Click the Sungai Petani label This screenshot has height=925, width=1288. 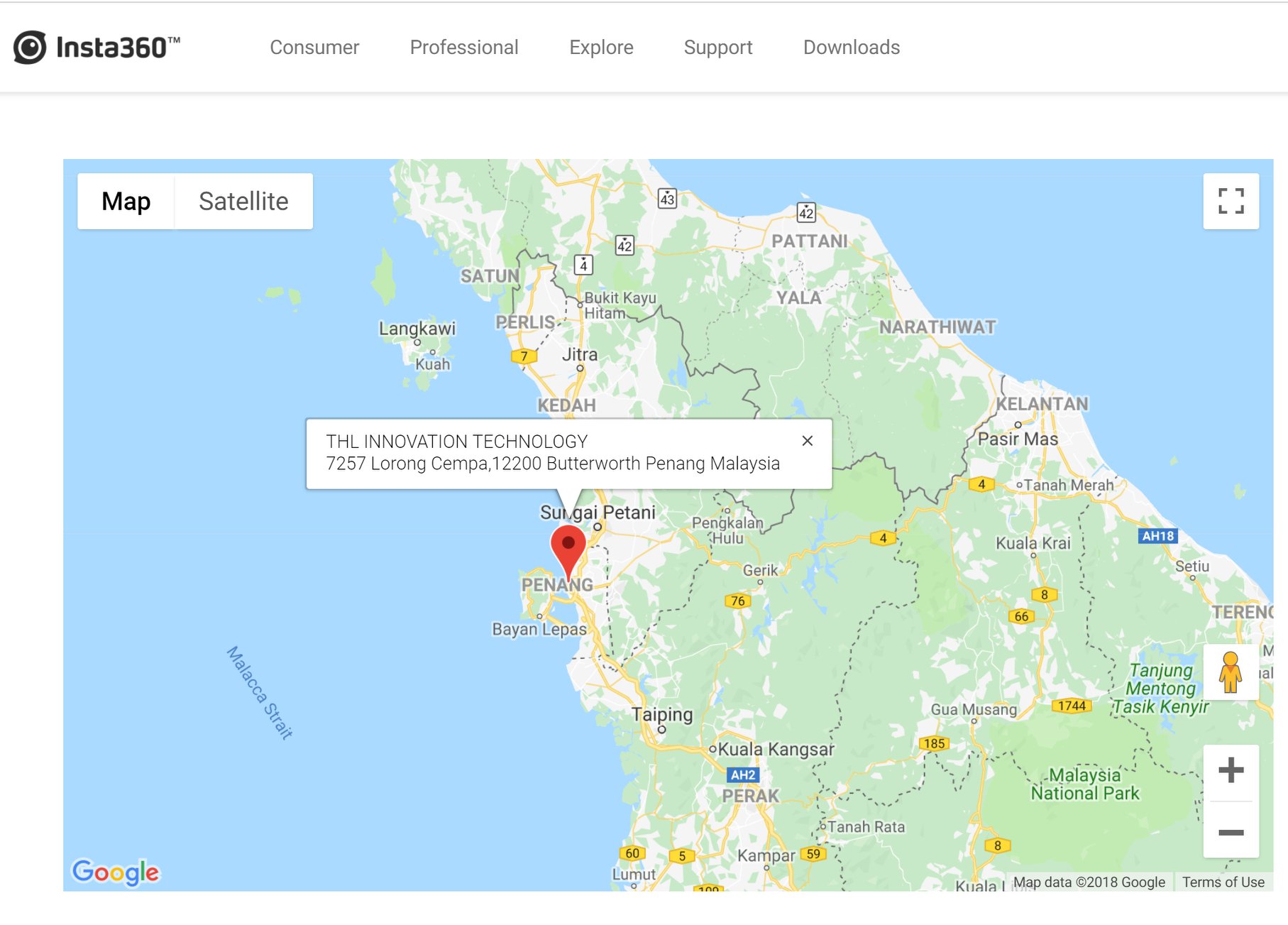pyautogui.click(x=598, y=513)
